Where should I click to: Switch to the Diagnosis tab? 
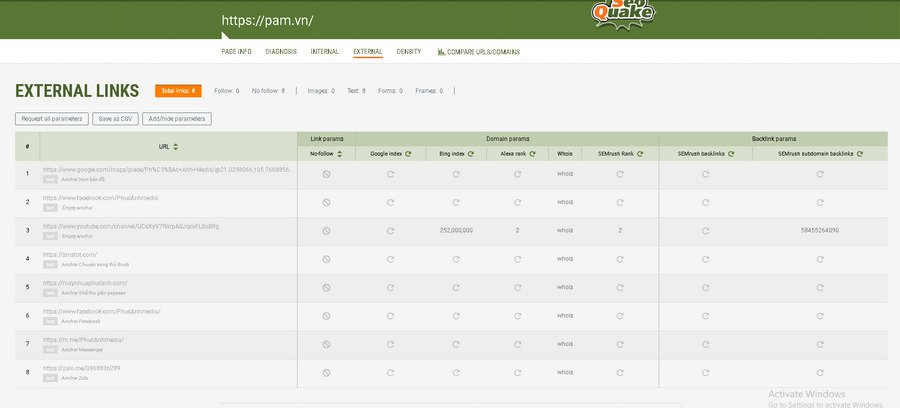coord(281,51)
